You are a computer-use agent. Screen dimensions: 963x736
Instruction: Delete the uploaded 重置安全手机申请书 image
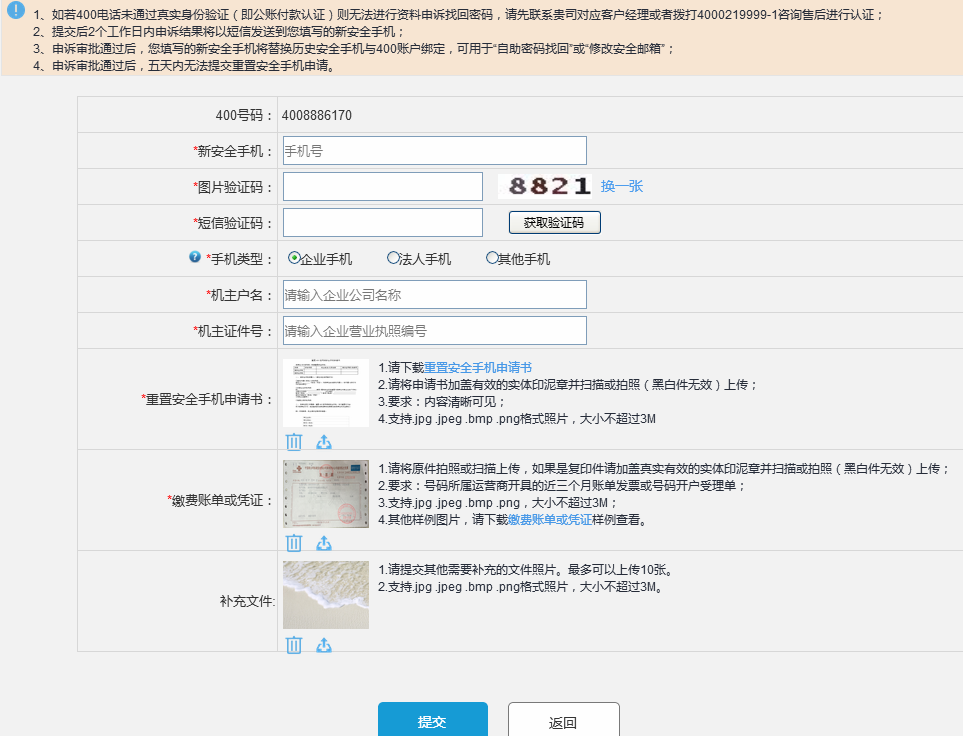tap(294, 441)
